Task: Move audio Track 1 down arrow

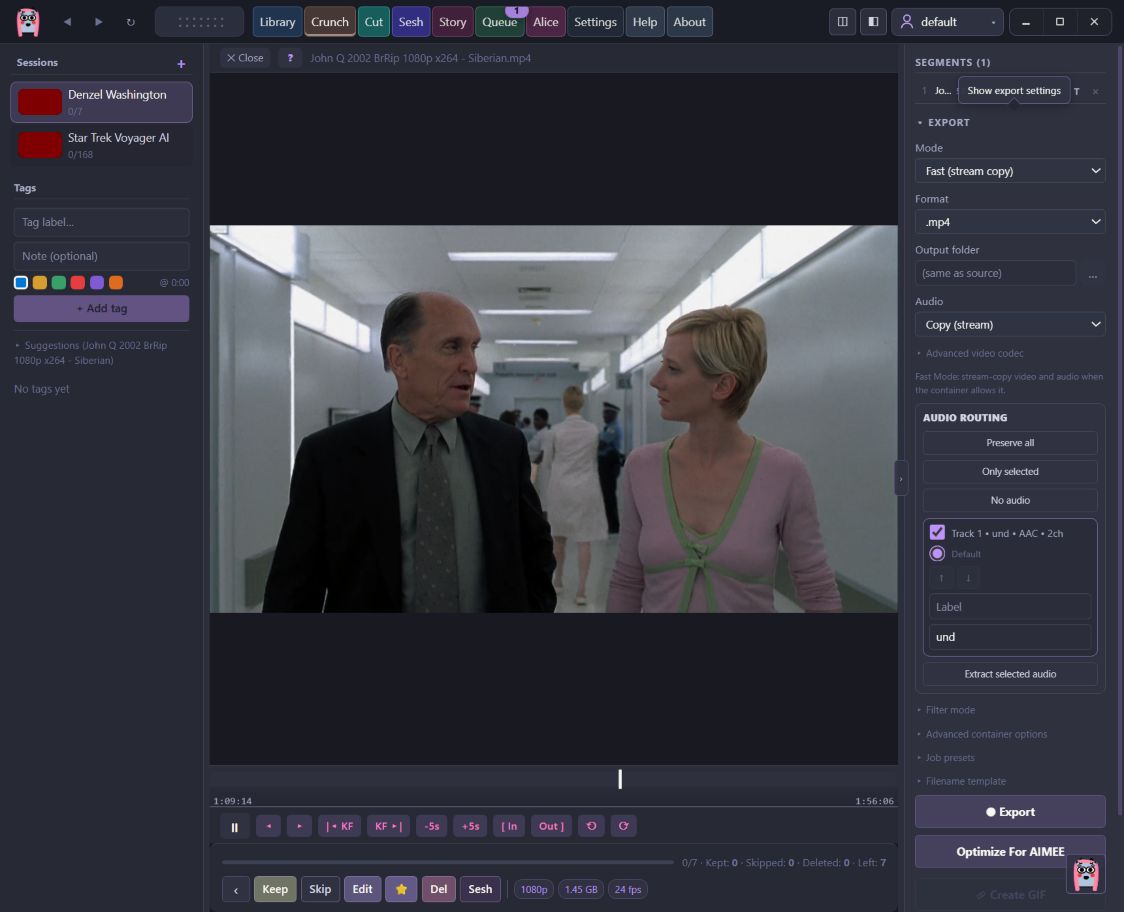Action: click(x=968, y=578)
